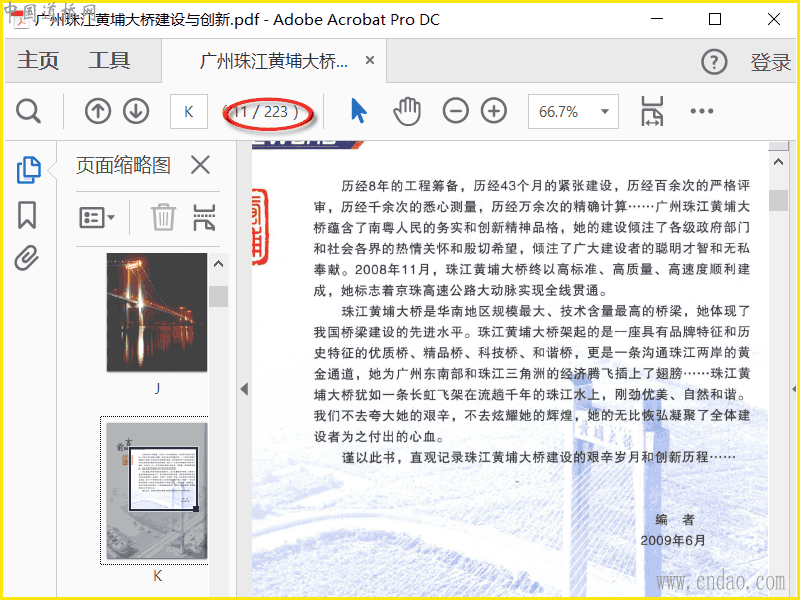The height and width of the screenshot is (600, 800).
Task: Close the 页面缩略图 panel
Action: (200, 165)
